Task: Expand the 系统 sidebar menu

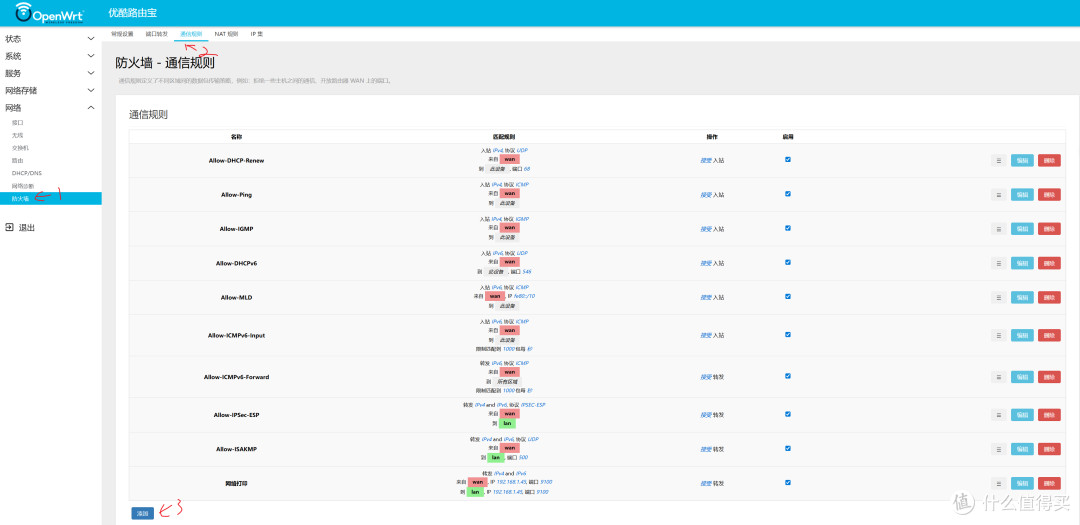Action: point(51,56)
